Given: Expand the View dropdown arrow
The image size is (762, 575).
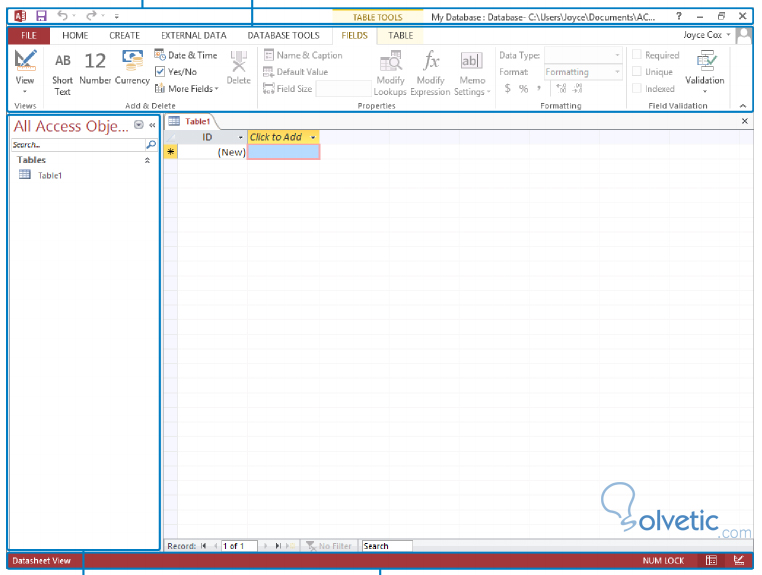Looking at the screenshot, I should tap(25, 91).
